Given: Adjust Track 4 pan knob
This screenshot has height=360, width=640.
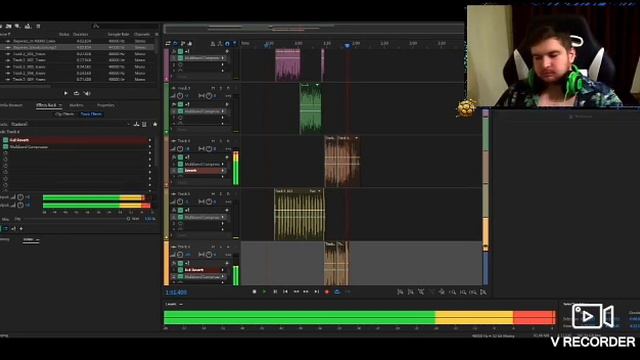Looking at the screenshot, I should (x=209, y=149).
